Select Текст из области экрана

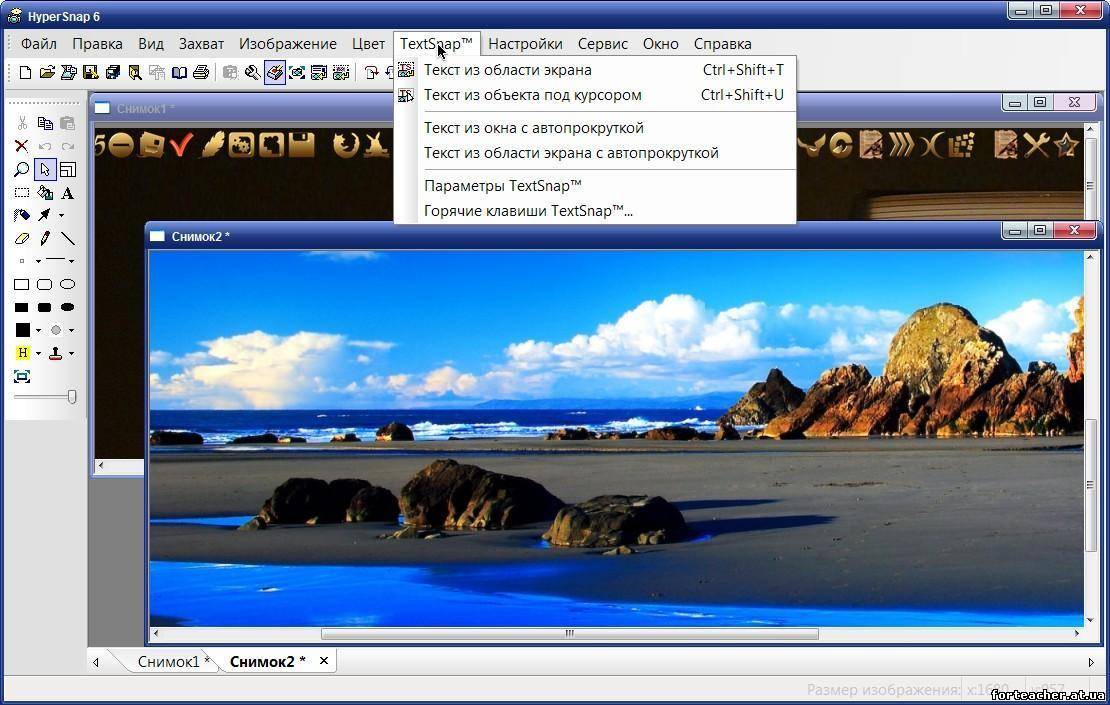point(506,69)
